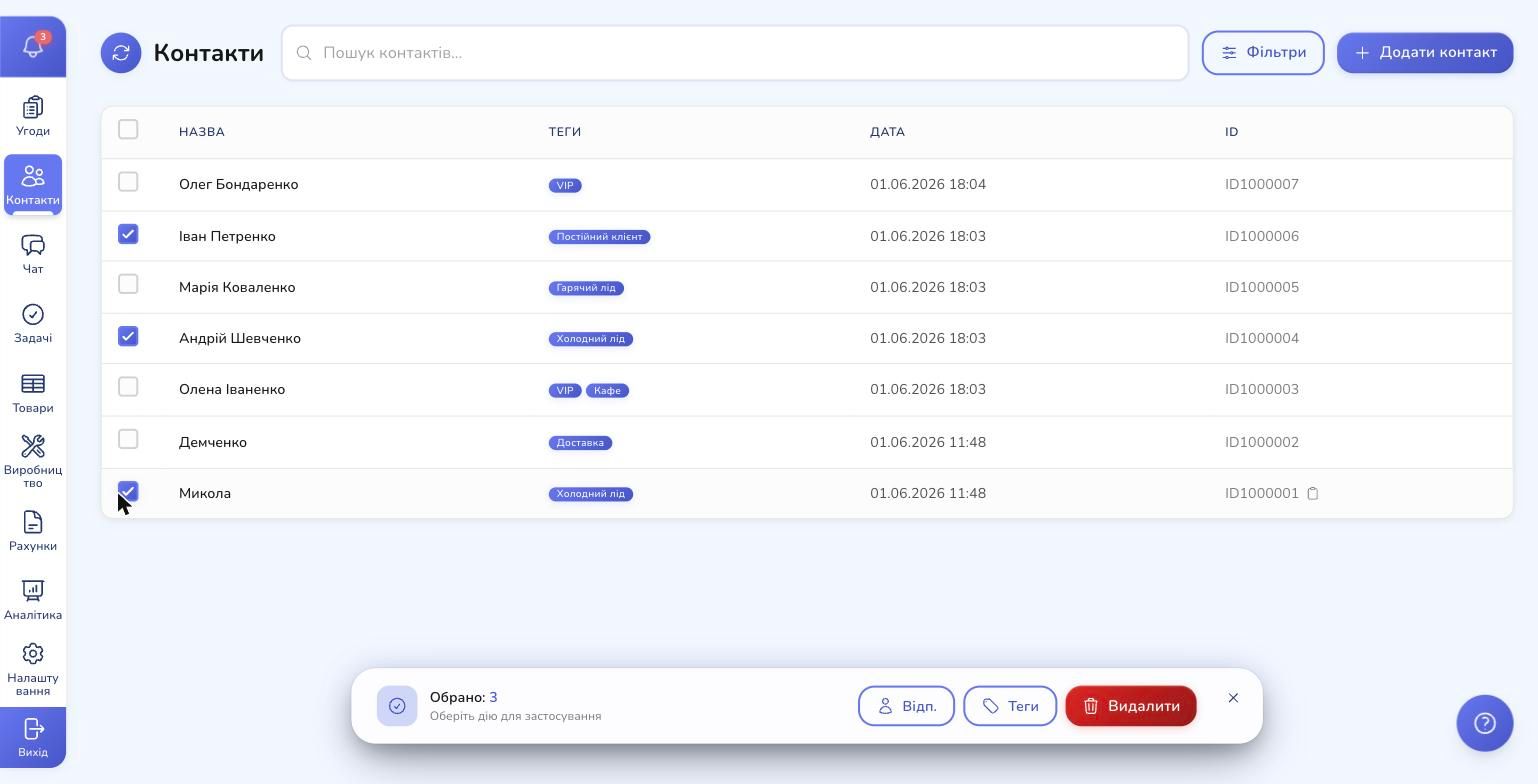Sort by the НАЗВА column header
Image resolution: width=1538 pixels, height=784 pixels.
point(202,132)
